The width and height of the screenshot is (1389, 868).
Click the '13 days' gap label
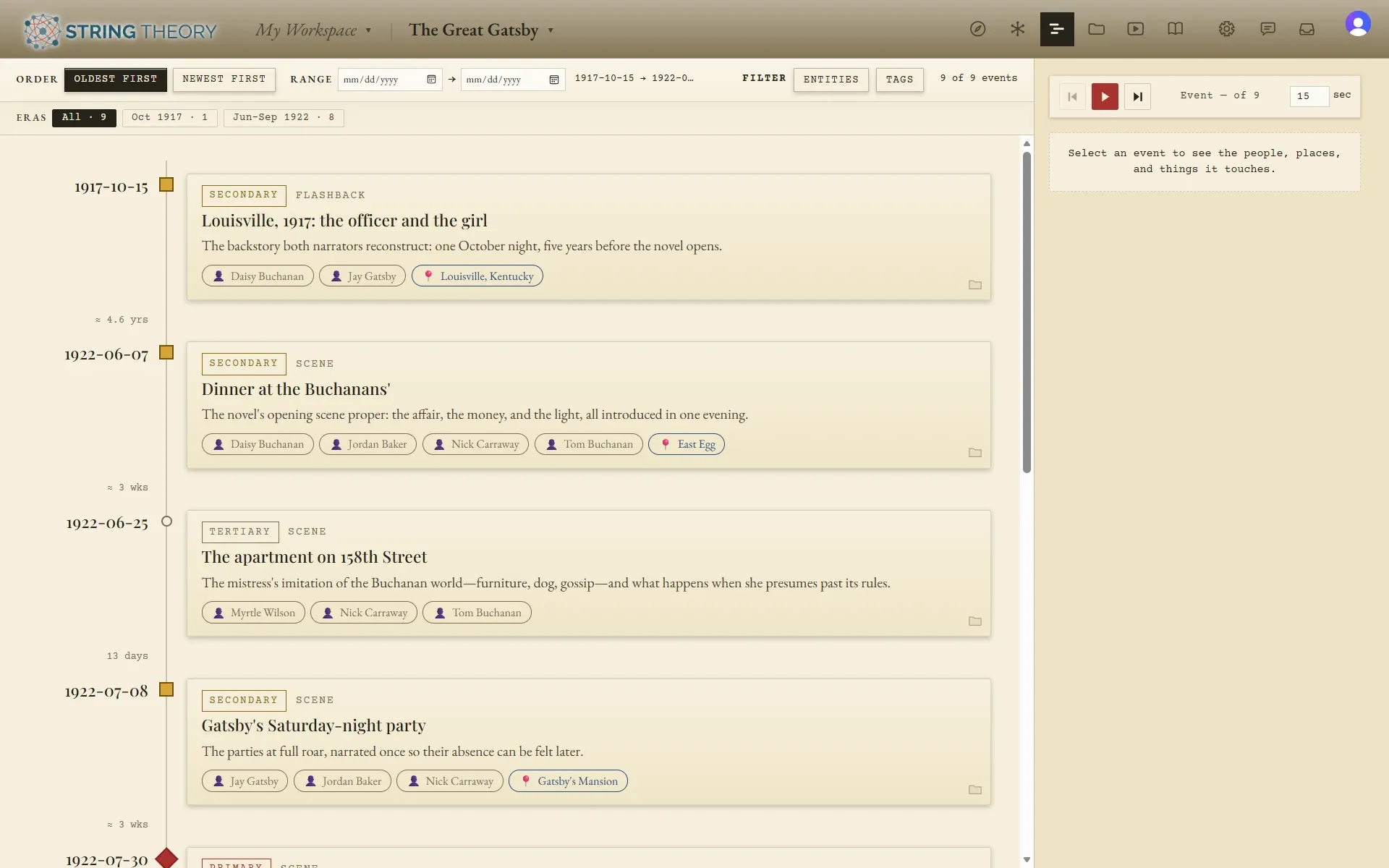pyautogui.click(x=127, y=656)
